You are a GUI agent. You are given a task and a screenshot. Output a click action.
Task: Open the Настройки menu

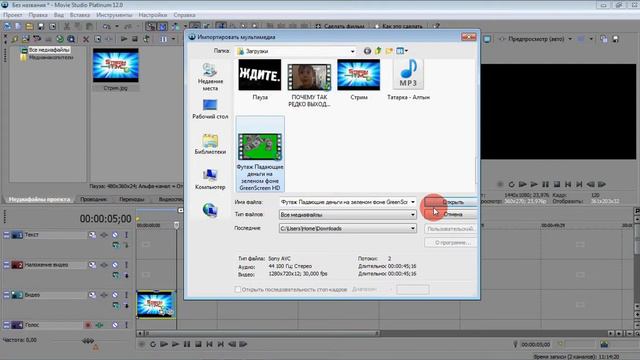click(153, 15)
